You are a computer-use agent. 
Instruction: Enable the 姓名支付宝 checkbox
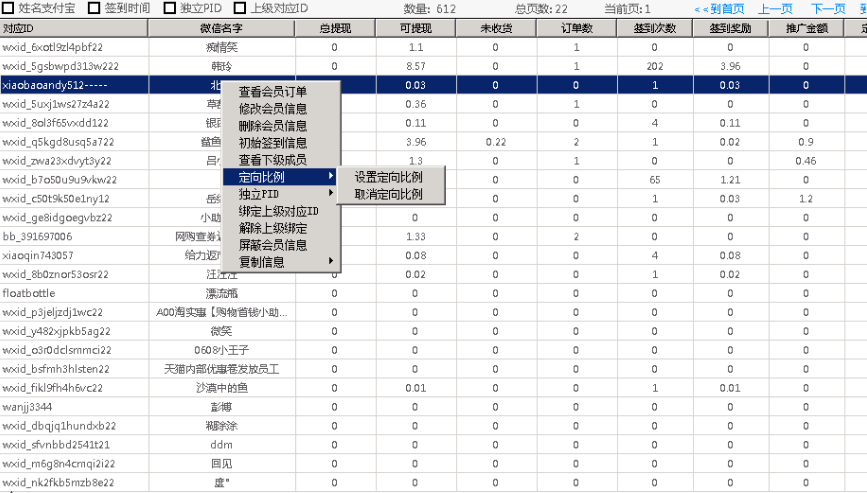pos(8,8)
